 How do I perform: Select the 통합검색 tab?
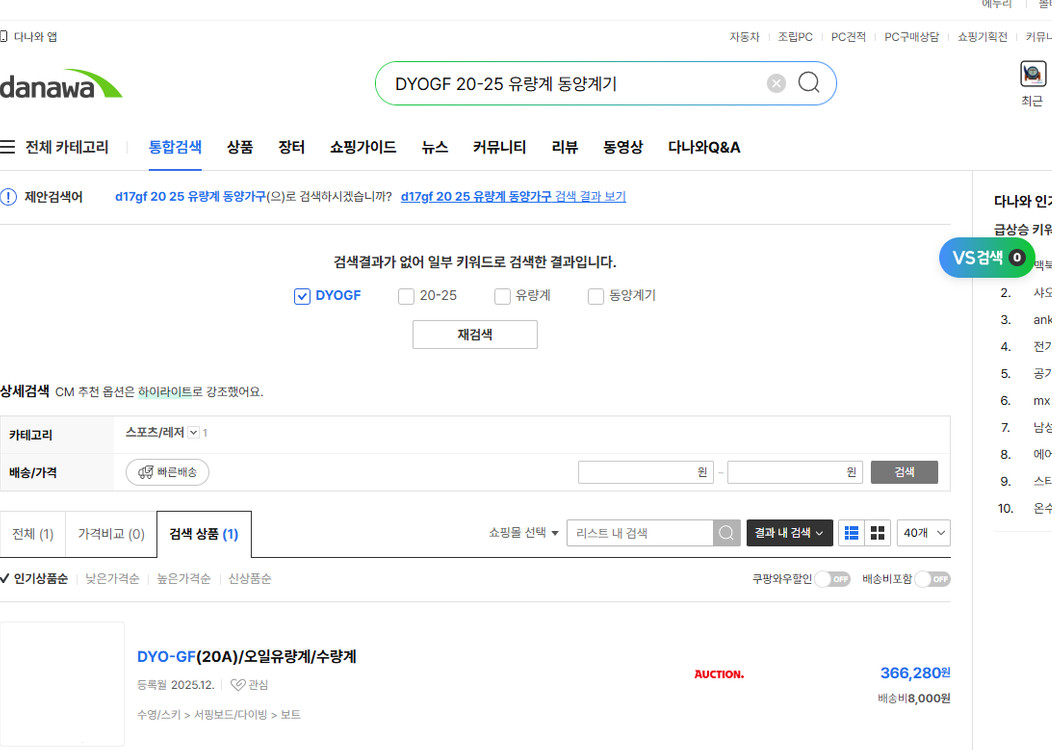click(x=175, y=147)
